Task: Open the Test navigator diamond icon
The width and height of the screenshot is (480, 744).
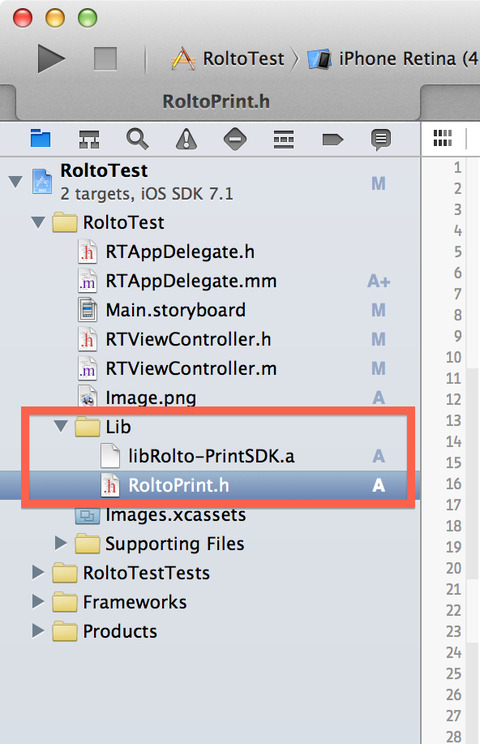Action: tap(235, 139)
